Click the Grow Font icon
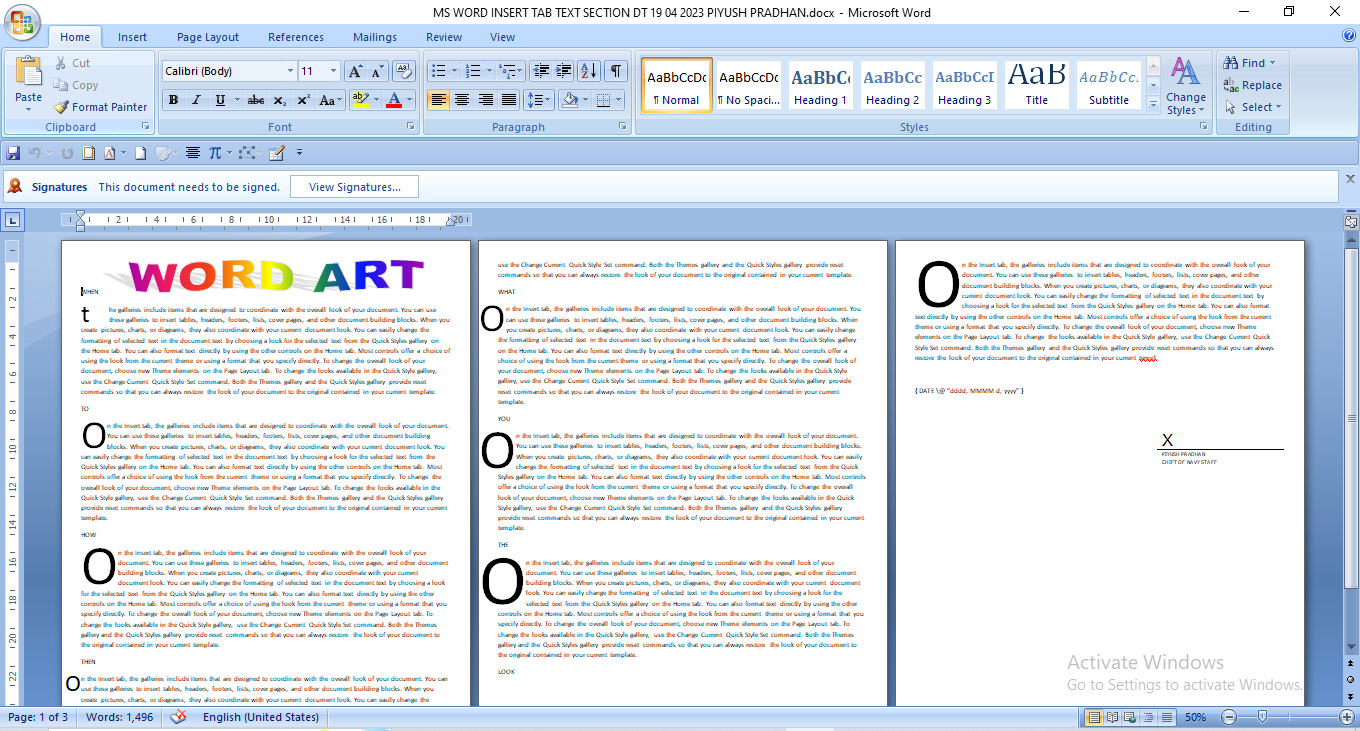 (x=355, y=71)
